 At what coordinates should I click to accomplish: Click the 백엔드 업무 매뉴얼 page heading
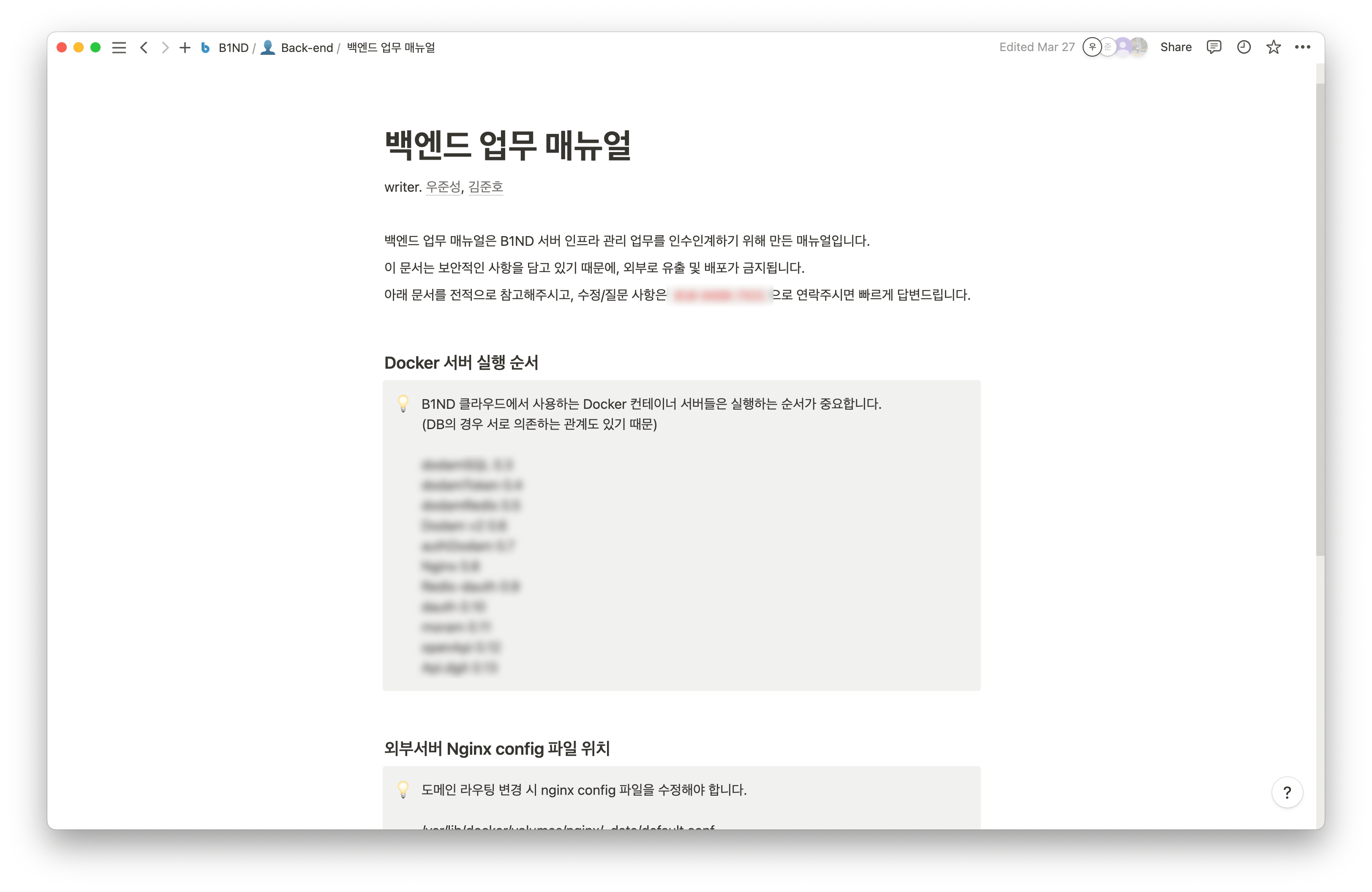point(507,145)
